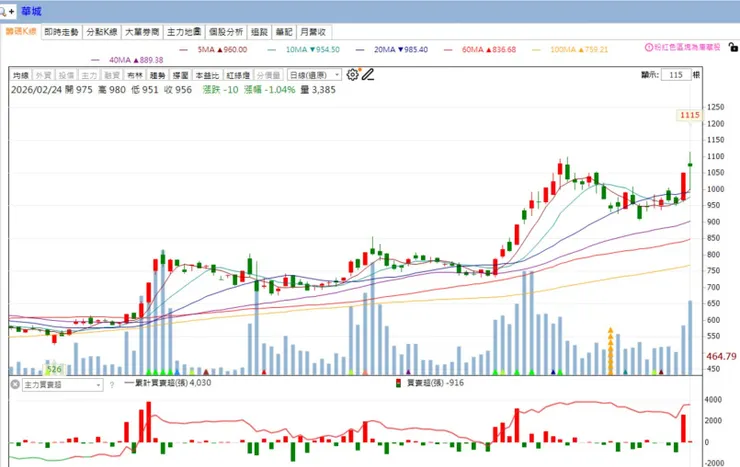
Task: Select the pencil drawing tool
Action: click(x=368, y=75)
